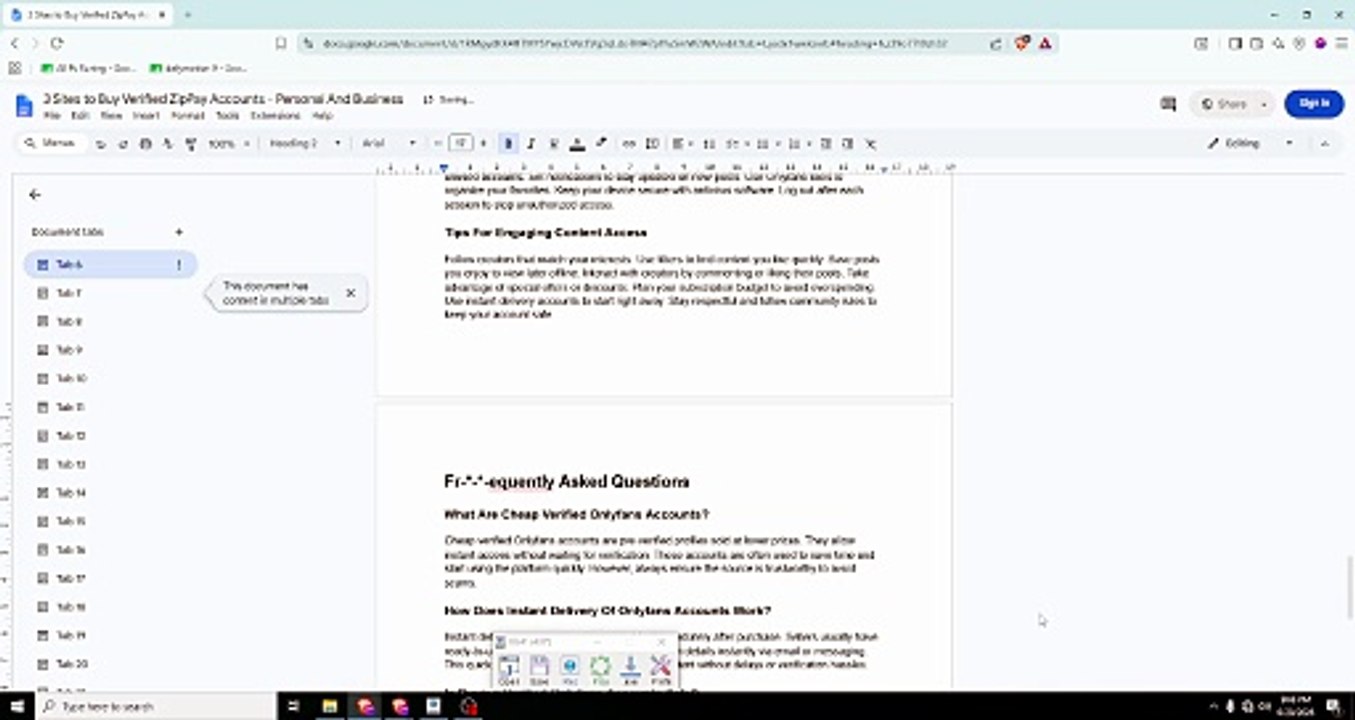
Task: Select Tab 6 in document tabs
Action: pyautogui.click(x=110, y=265)
